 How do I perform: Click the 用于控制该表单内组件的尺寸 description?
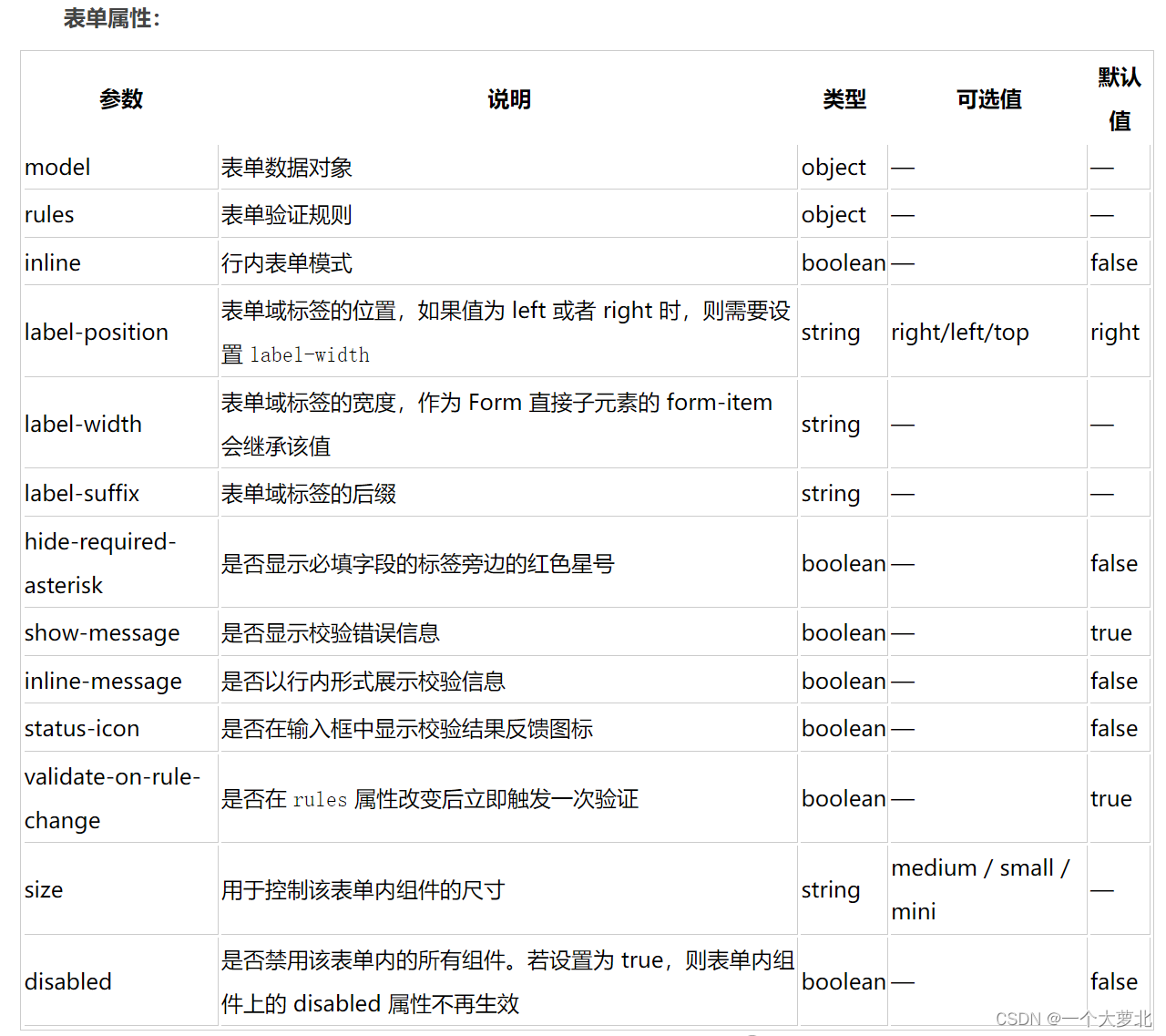point(363,890)
